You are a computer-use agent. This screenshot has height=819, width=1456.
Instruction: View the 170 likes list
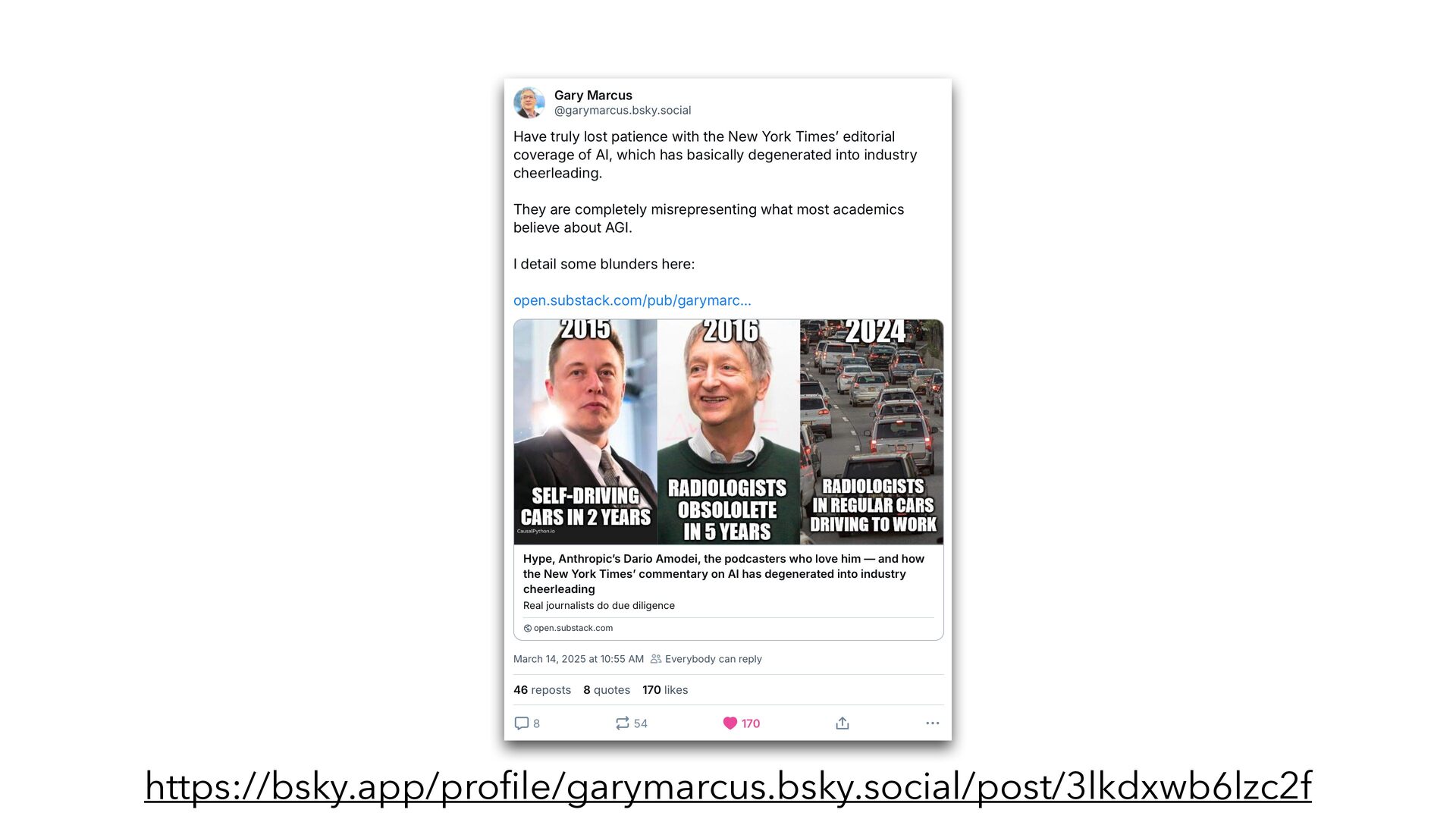(x=665, y=690)
